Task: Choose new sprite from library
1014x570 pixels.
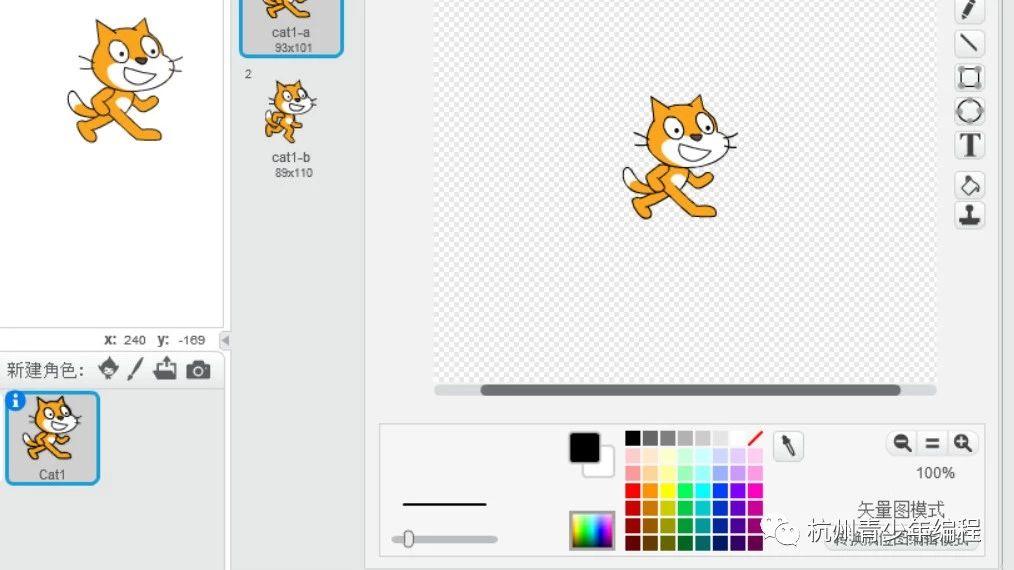Action: (109, 369)
